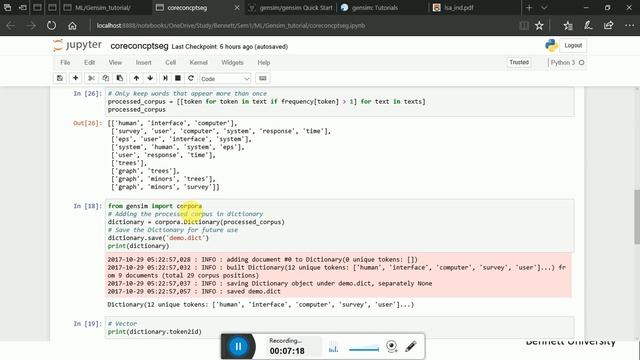Click the Python logo icon
Viewport: 640px width, 360px height.
[551, 45]
